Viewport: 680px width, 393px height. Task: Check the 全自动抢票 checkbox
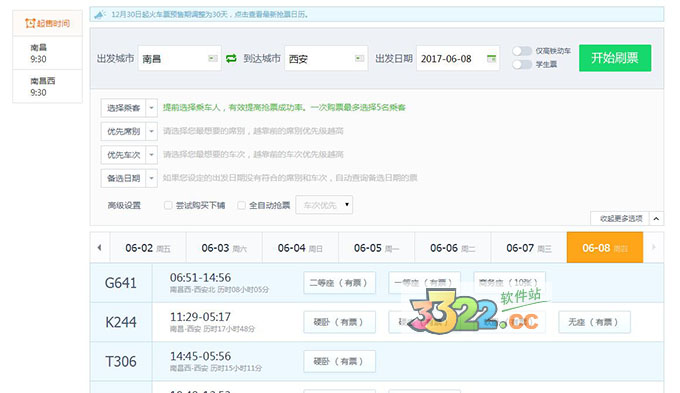(242, 205)
